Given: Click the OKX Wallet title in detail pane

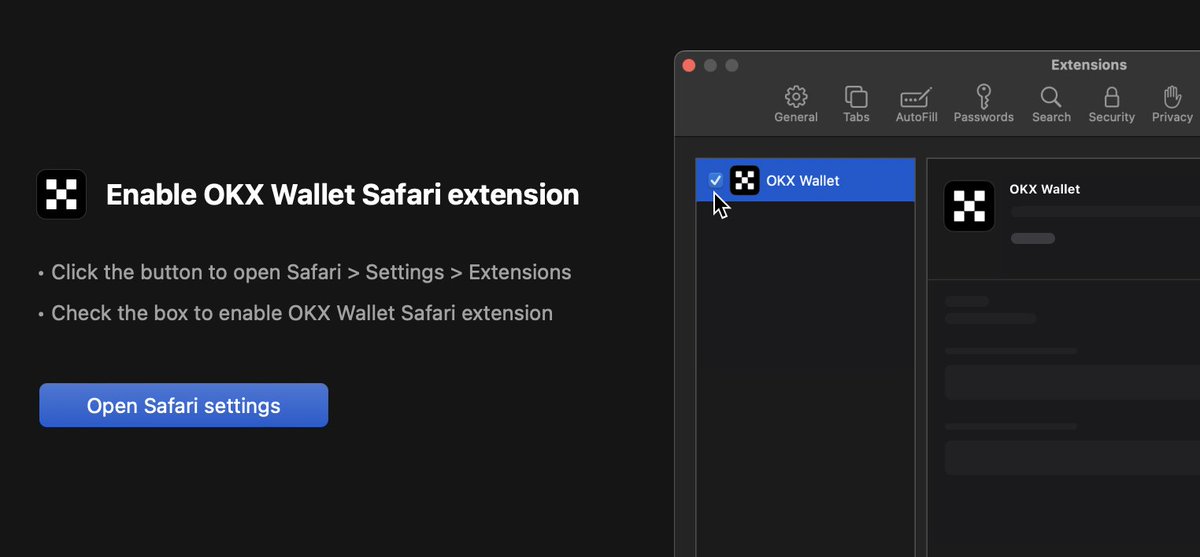Looking at the screenshot, I should [x=1045, y=189].
